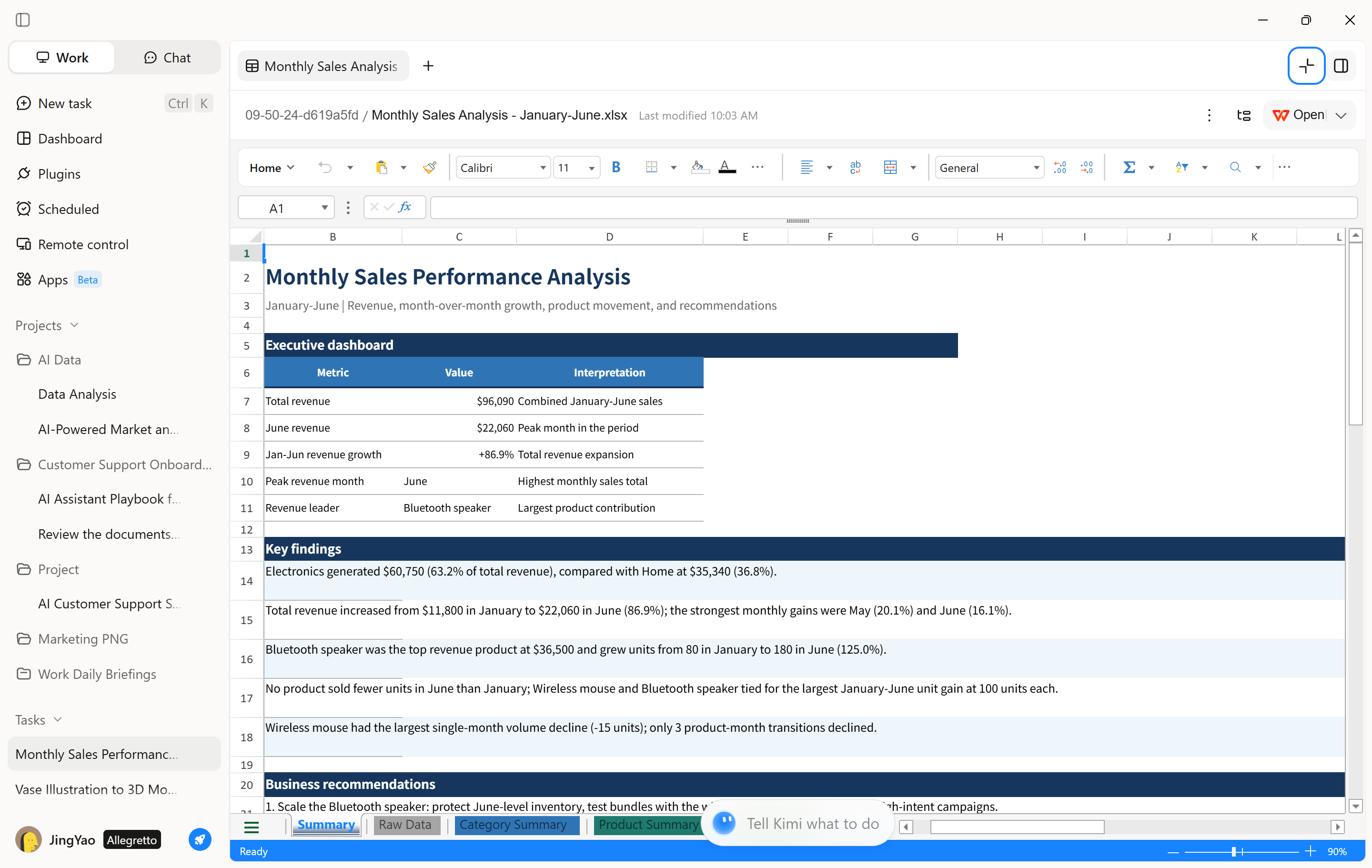Viewport: 1372px width, 868px height.
Task: Click the AutoSum sigma icon
Action: tap(1129, 168)
